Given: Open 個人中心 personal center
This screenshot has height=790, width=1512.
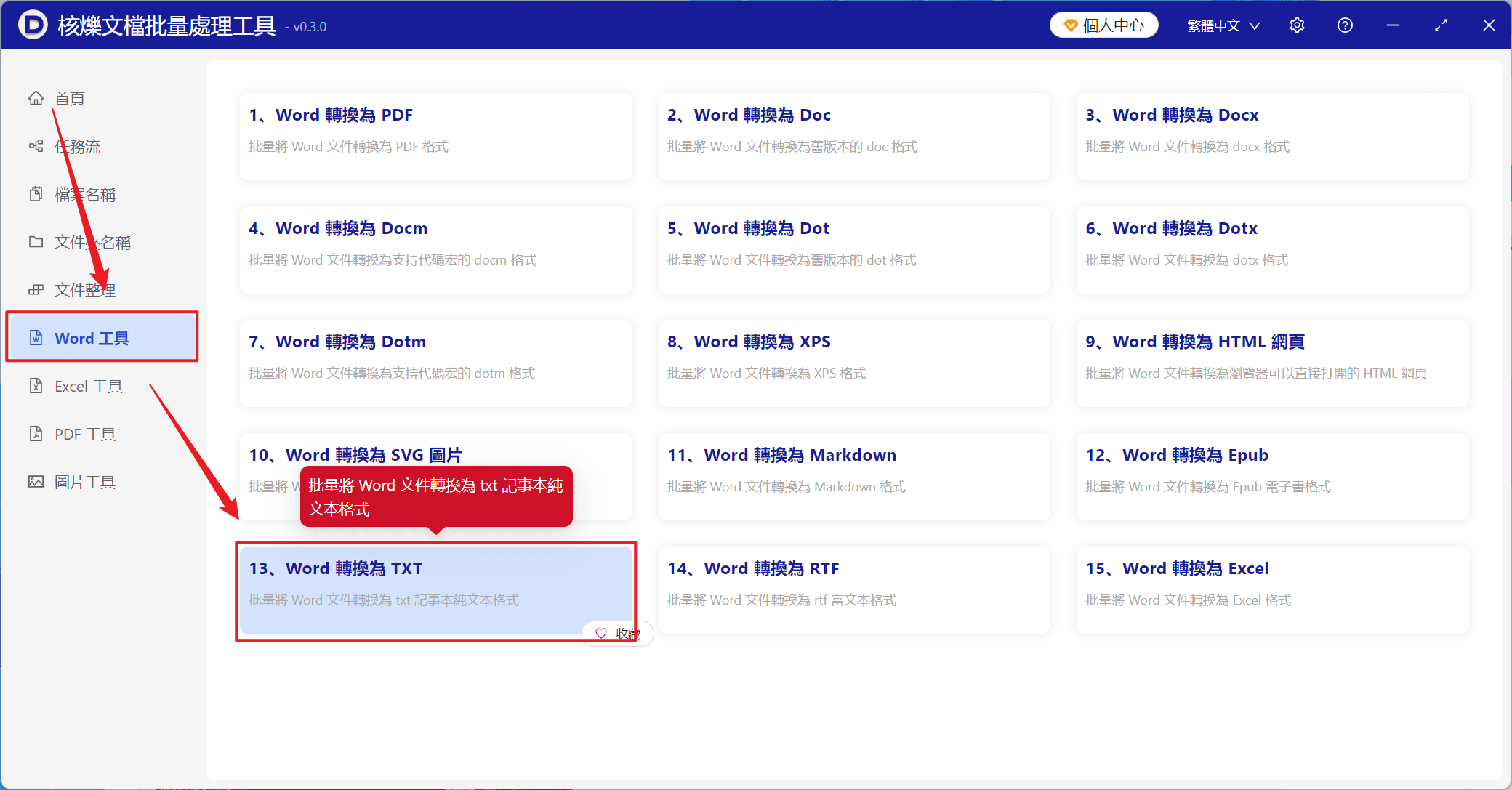Looking at the screenshot, I should click(x=1103, y=25).
